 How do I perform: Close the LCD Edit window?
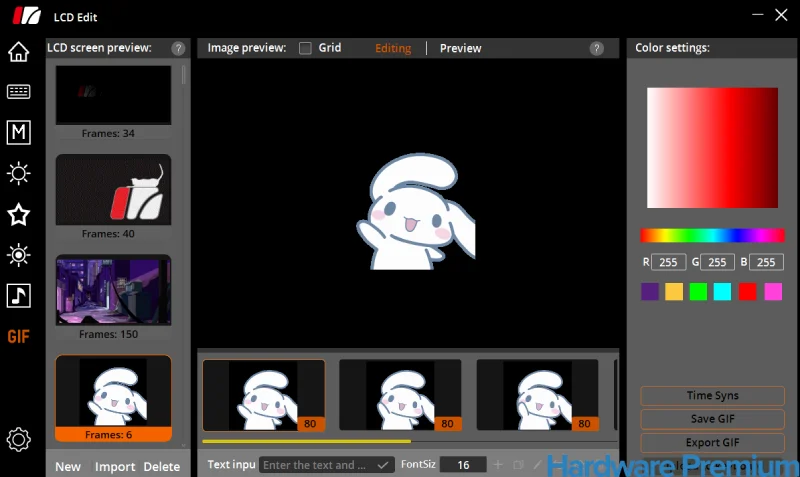[781, 15]
